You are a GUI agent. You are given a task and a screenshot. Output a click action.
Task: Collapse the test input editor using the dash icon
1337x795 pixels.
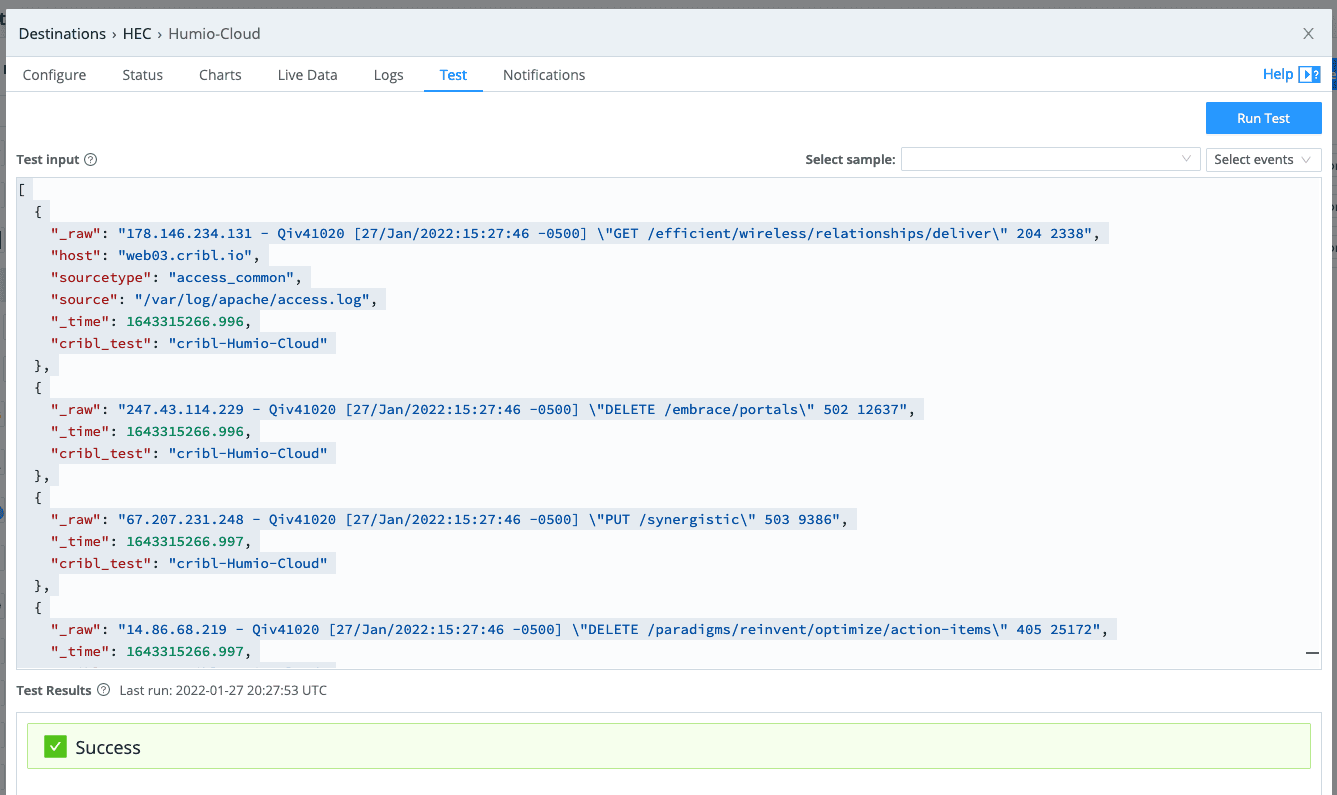(x=1312, y=652)
